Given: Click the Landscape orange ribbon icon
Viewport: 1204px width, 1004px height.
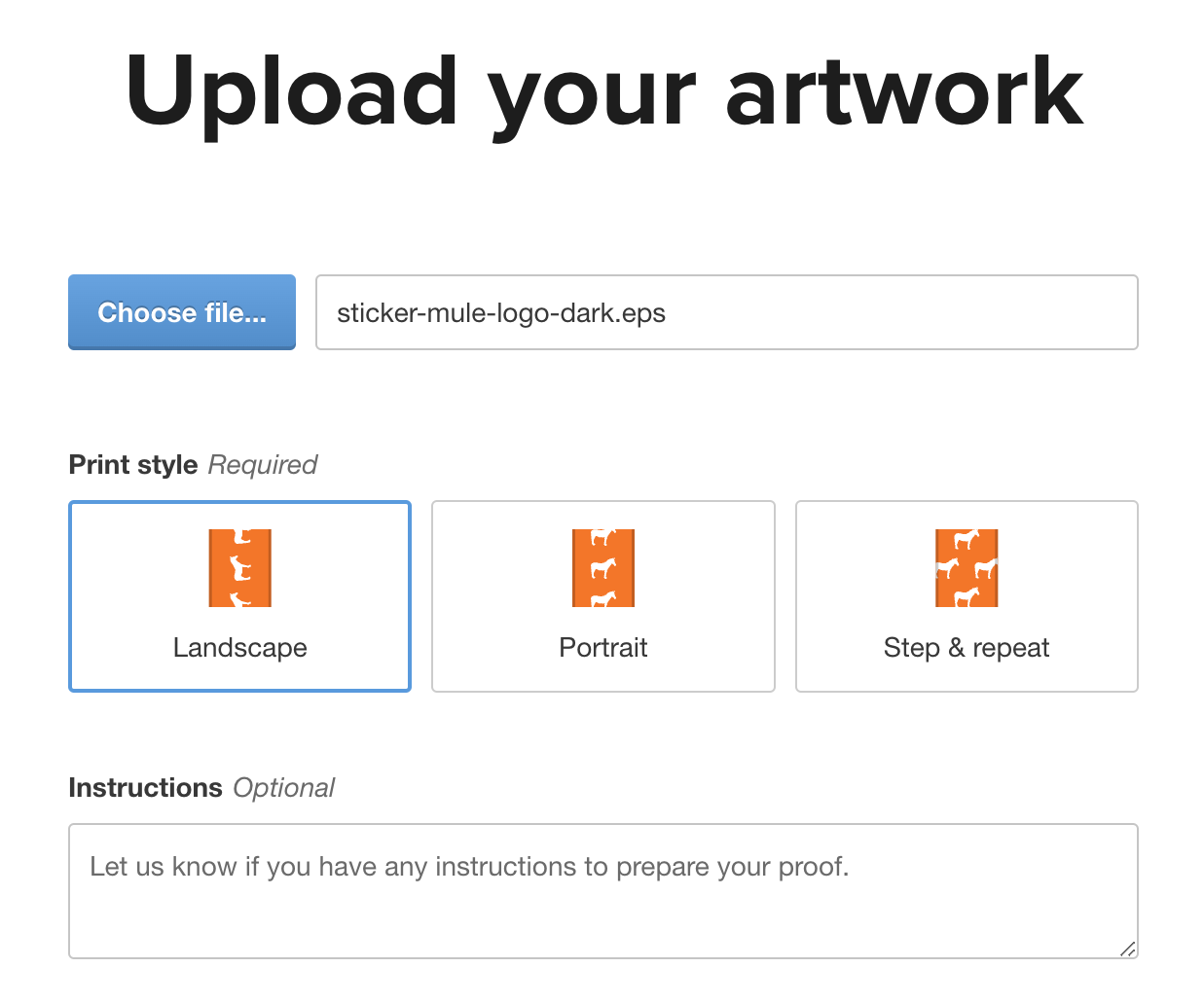Looking at the screenshot, I should point(239,568).
